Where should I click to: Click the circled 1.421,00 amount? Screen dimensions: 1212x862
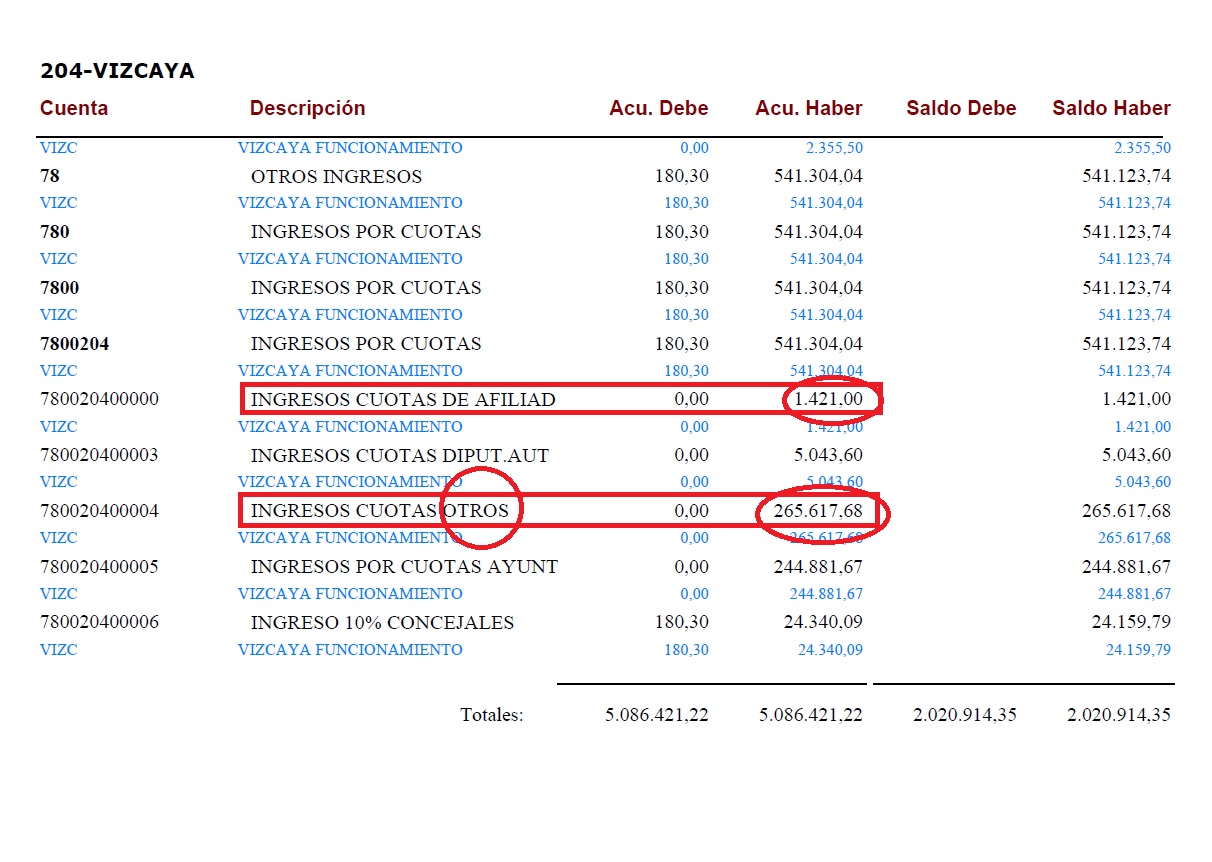pyautogui.click(x=828, y=400)
